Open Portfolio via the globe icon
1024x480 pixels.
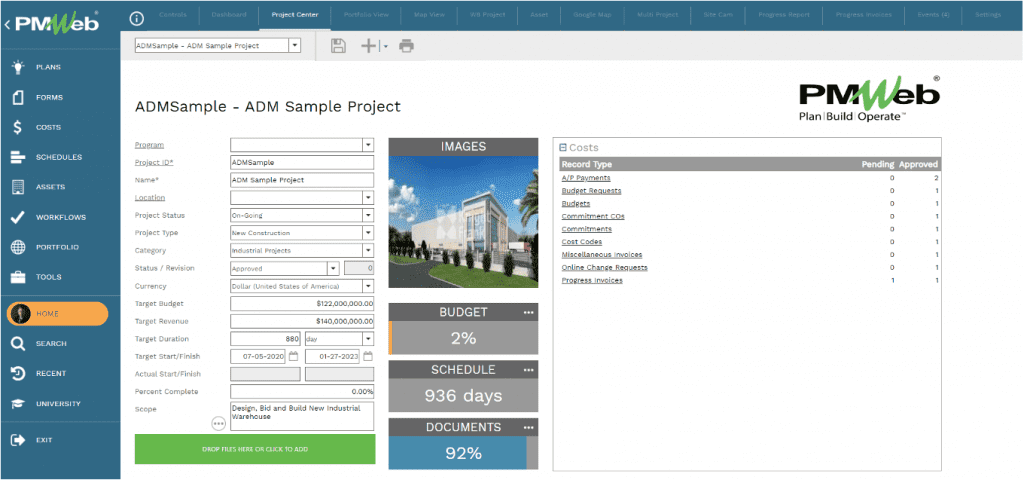(18, 247)
